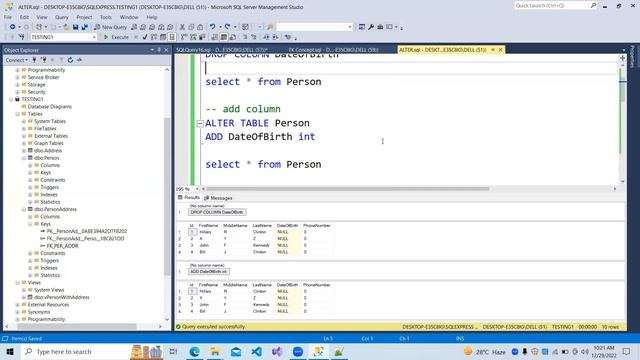Toggle Results to File mode
The image size is (640, 360).
(x=233, y=37)
